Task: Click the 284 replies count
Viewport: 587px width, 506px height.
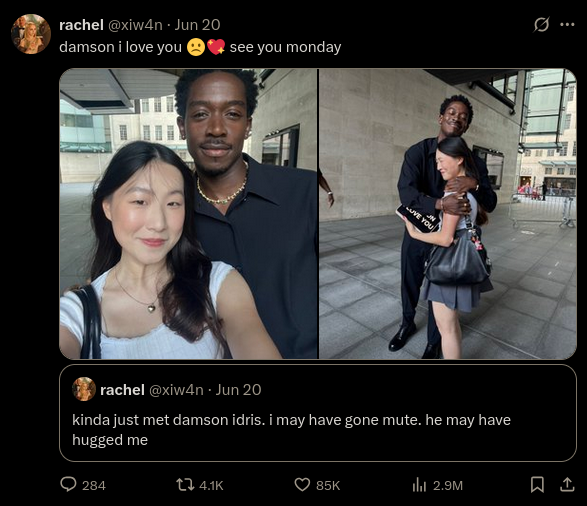Action: click(x=94, y=485)
